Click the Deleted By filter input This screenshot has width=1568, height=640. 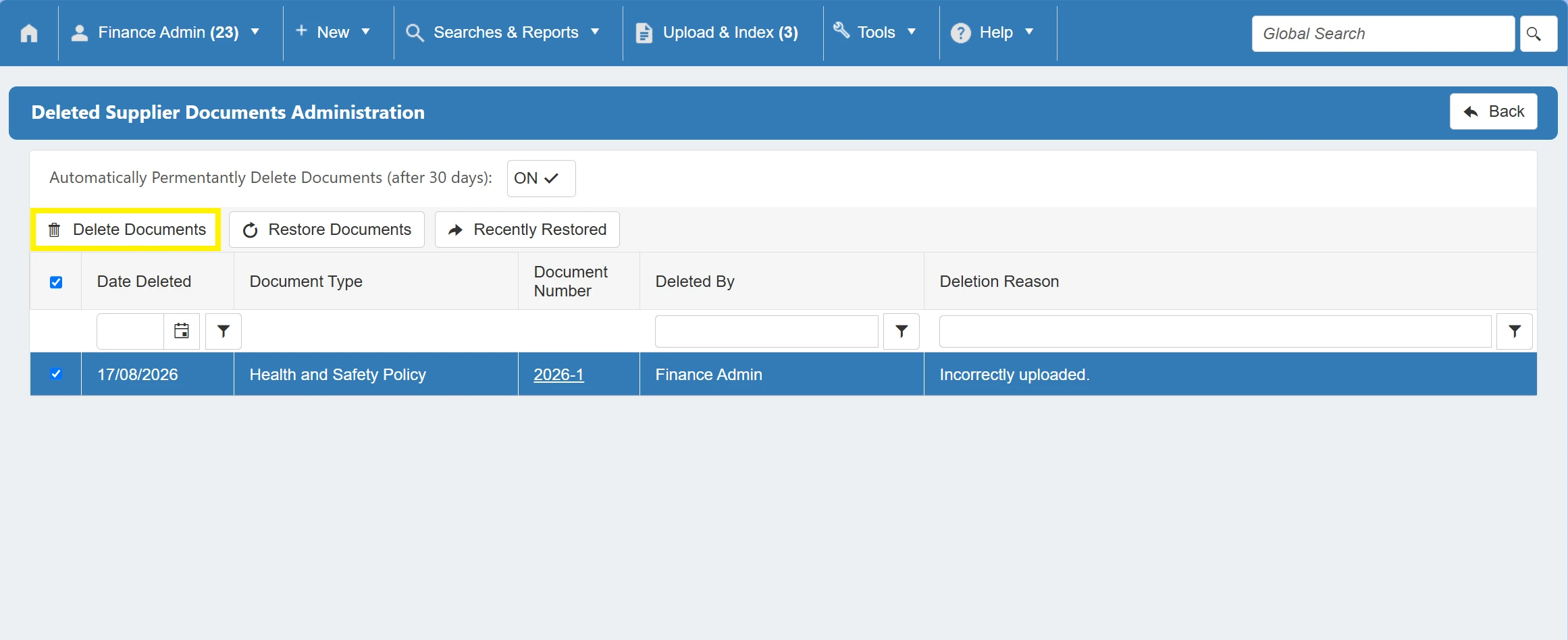(x=766, y=331)
